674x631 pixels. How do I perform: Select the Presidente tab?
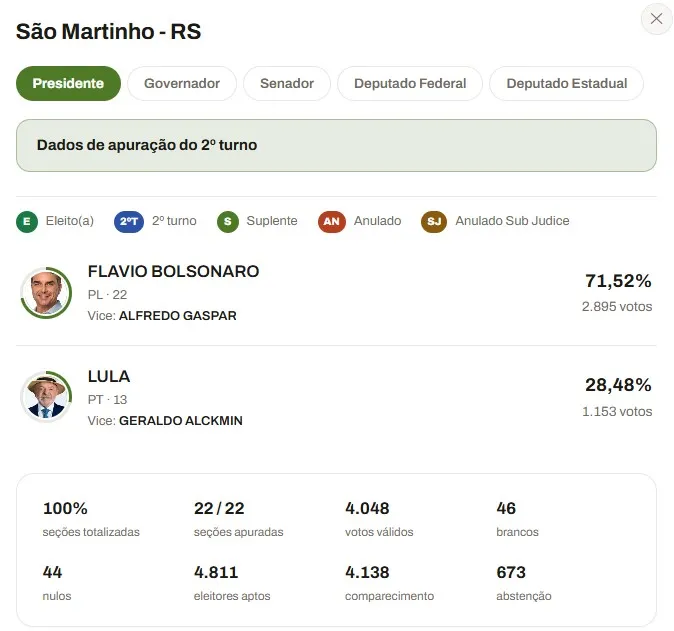pyautogui.click(x=68, y=83)
